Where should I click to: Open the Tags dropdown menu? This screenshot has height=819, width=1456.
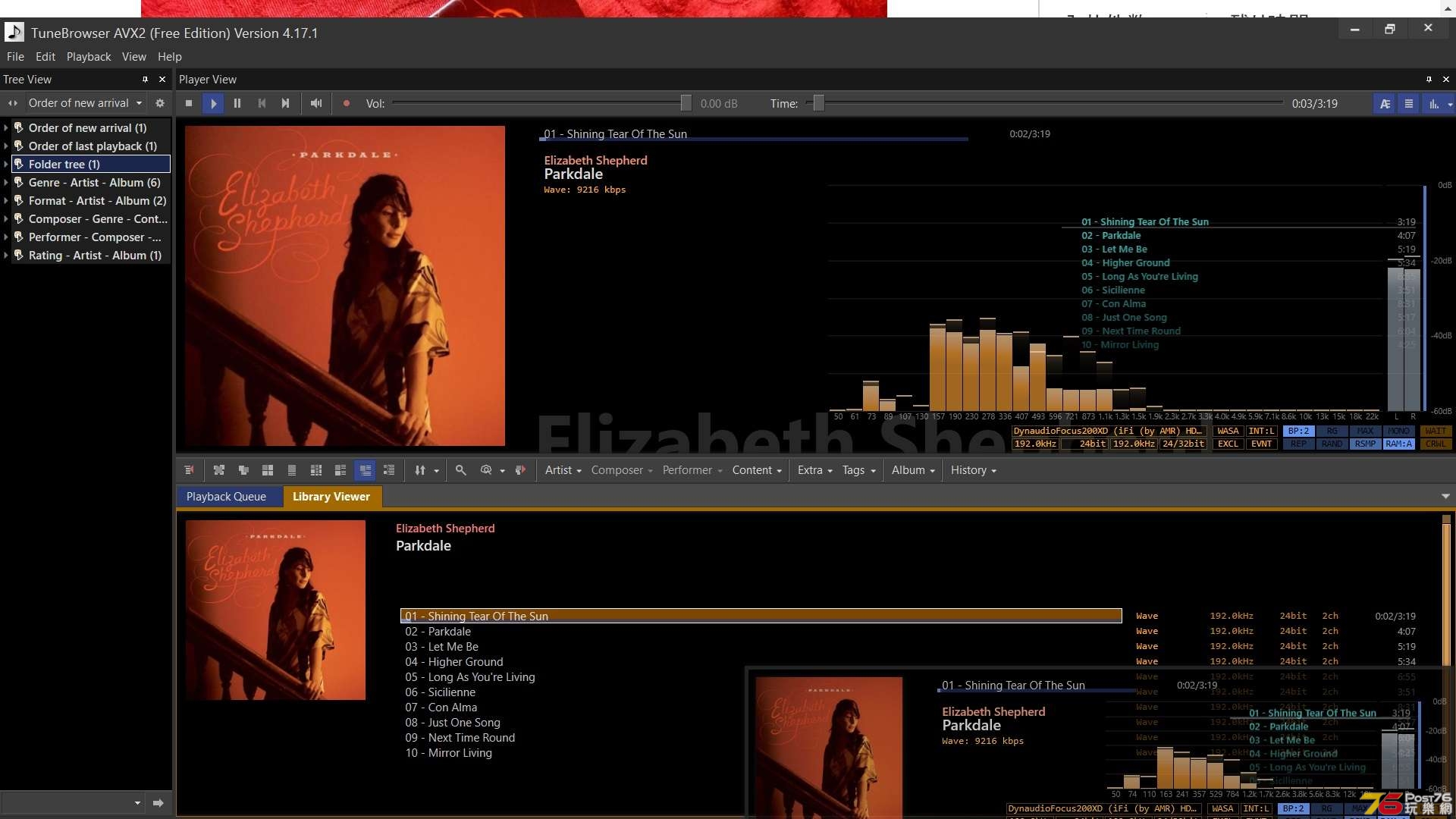(856, 470)
